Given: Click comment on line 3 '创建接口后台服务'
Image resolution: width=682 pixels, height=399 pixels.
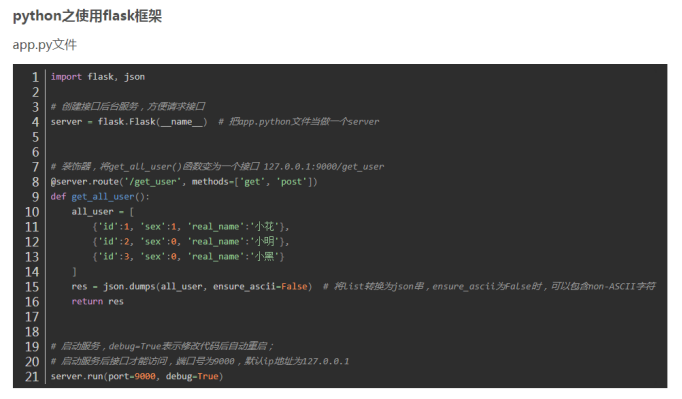Looking at the screenshot, I should pos(128,107).
